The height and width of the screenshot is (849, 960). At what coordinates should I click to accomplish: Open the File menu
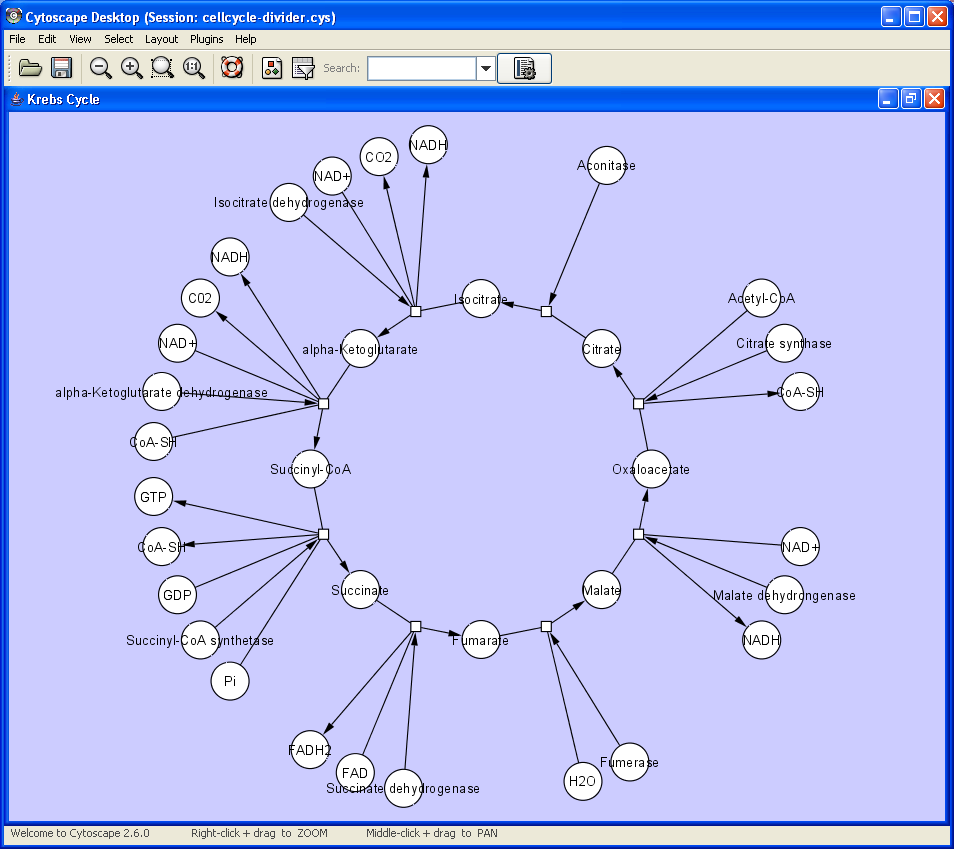17,39
